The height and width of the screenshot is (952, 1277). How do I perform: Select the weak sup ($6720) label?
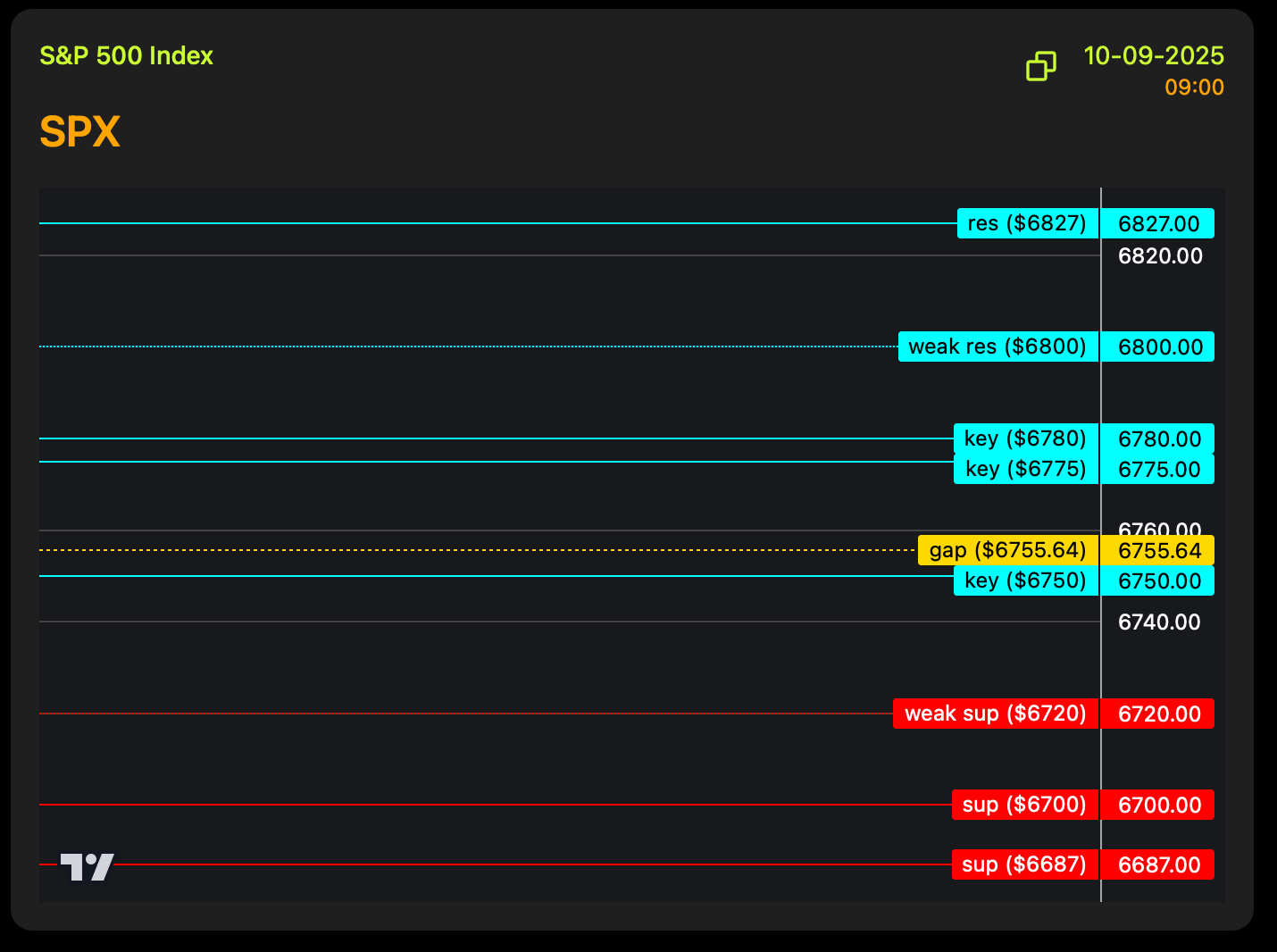(x=995, y=714)
